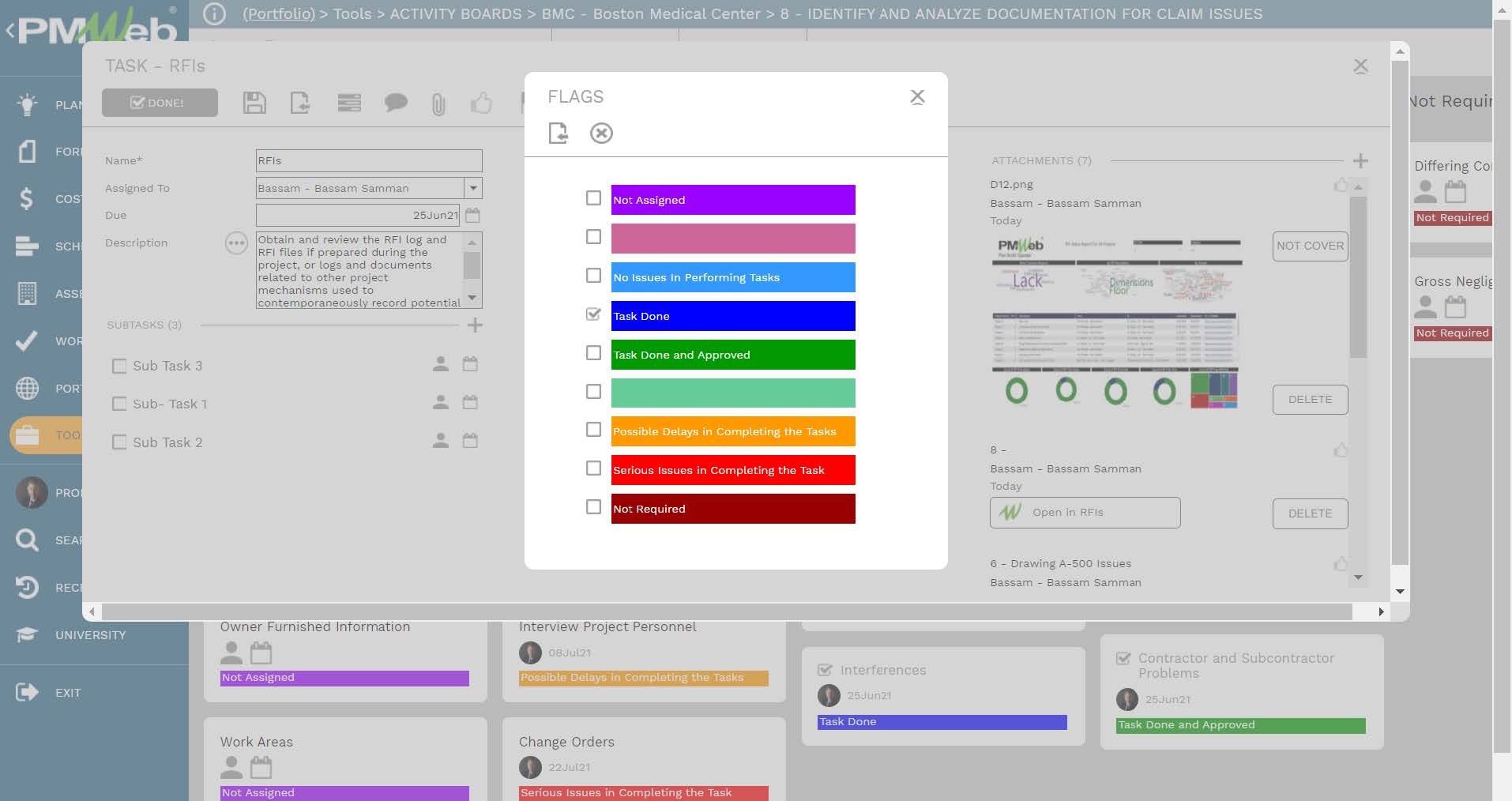The image size is (1512, 801).
Task: Click the attachments list scroll down arrow
Action: click(x=1358, y=577)
